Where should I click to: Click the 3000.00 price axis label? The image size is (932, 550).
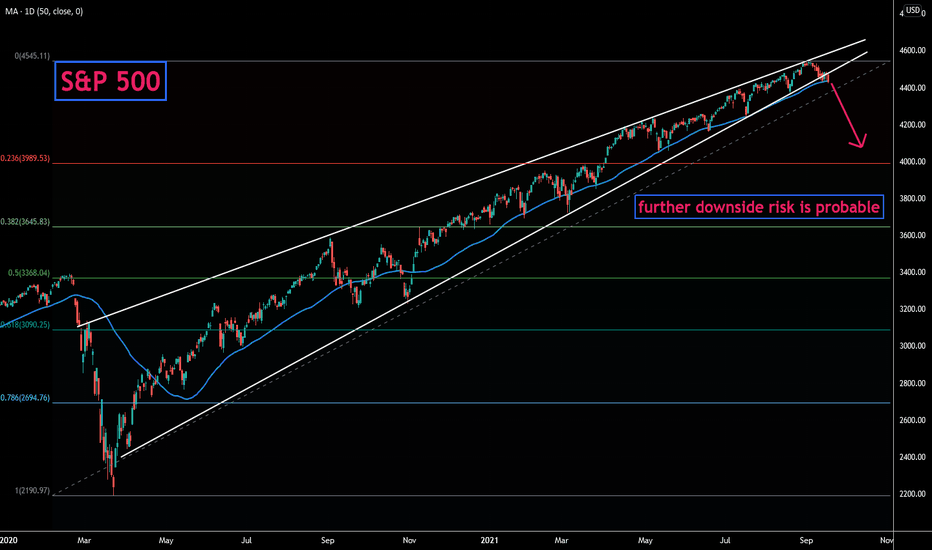(x=912, y=346)
